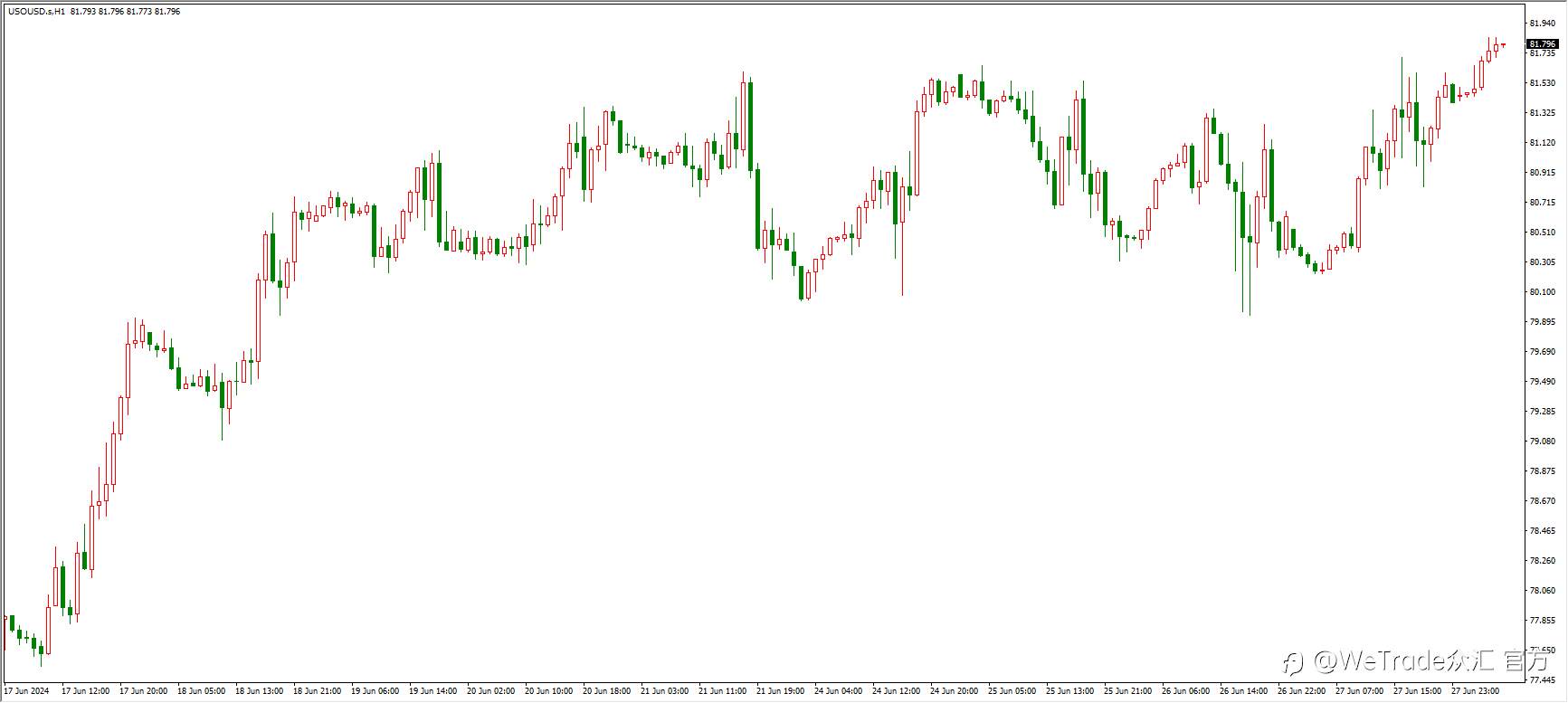Click the 19 Jun 06:00 time label

375,691
